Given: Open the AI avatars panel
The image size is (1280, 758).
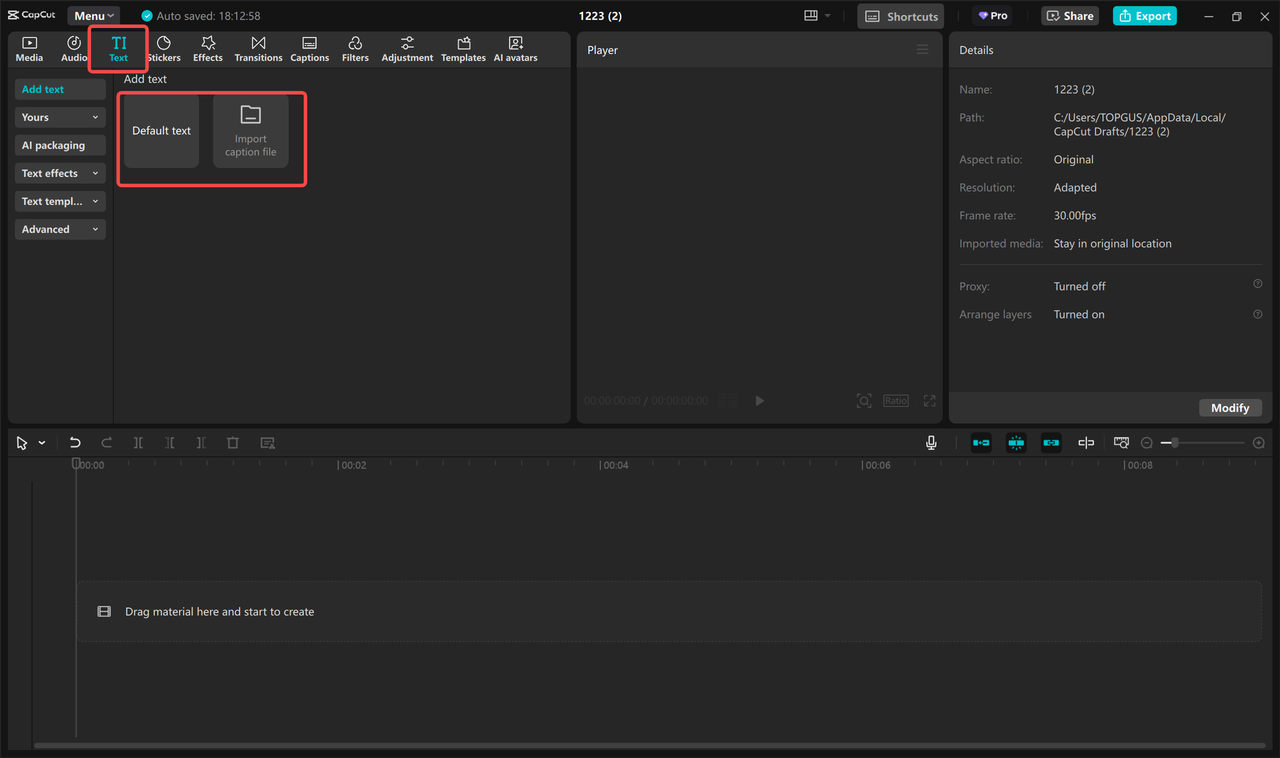Looking at the screenshot, I should [x=515, y=48].
